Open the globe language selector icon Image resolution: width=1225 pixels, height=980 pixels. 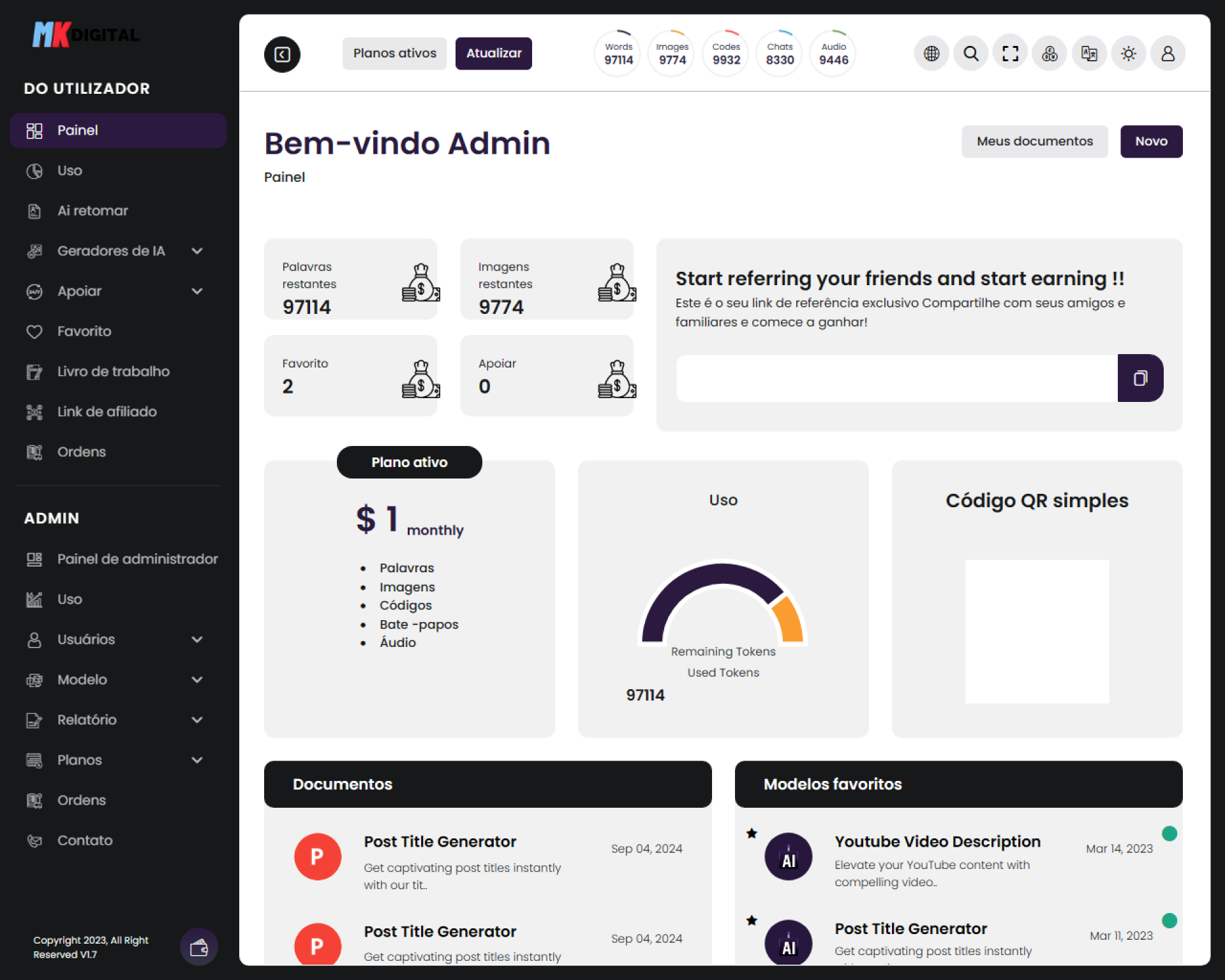(932, 54)
